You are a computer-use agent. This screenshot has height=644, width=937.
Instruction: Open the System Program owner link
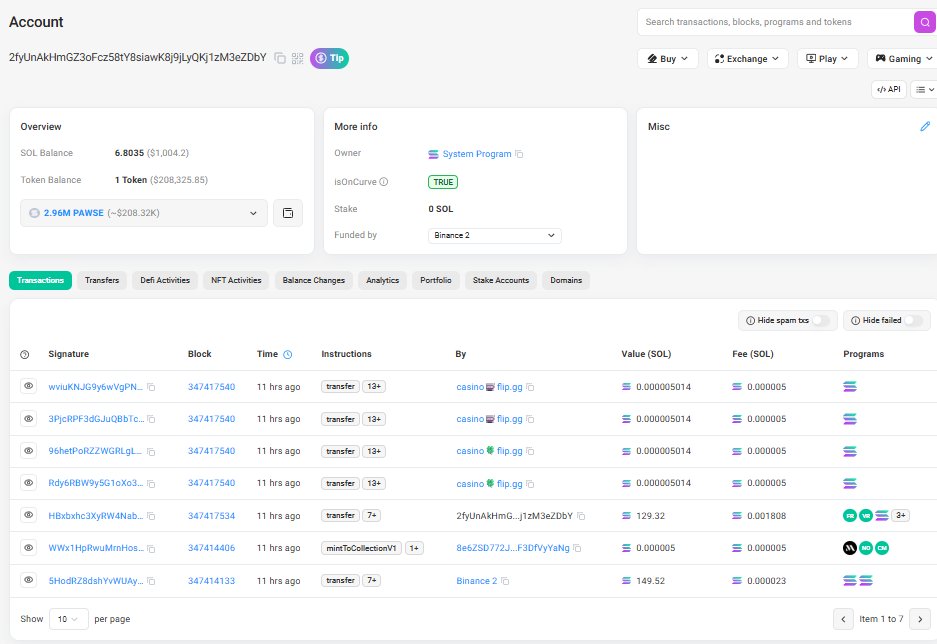tap(477, 154)
